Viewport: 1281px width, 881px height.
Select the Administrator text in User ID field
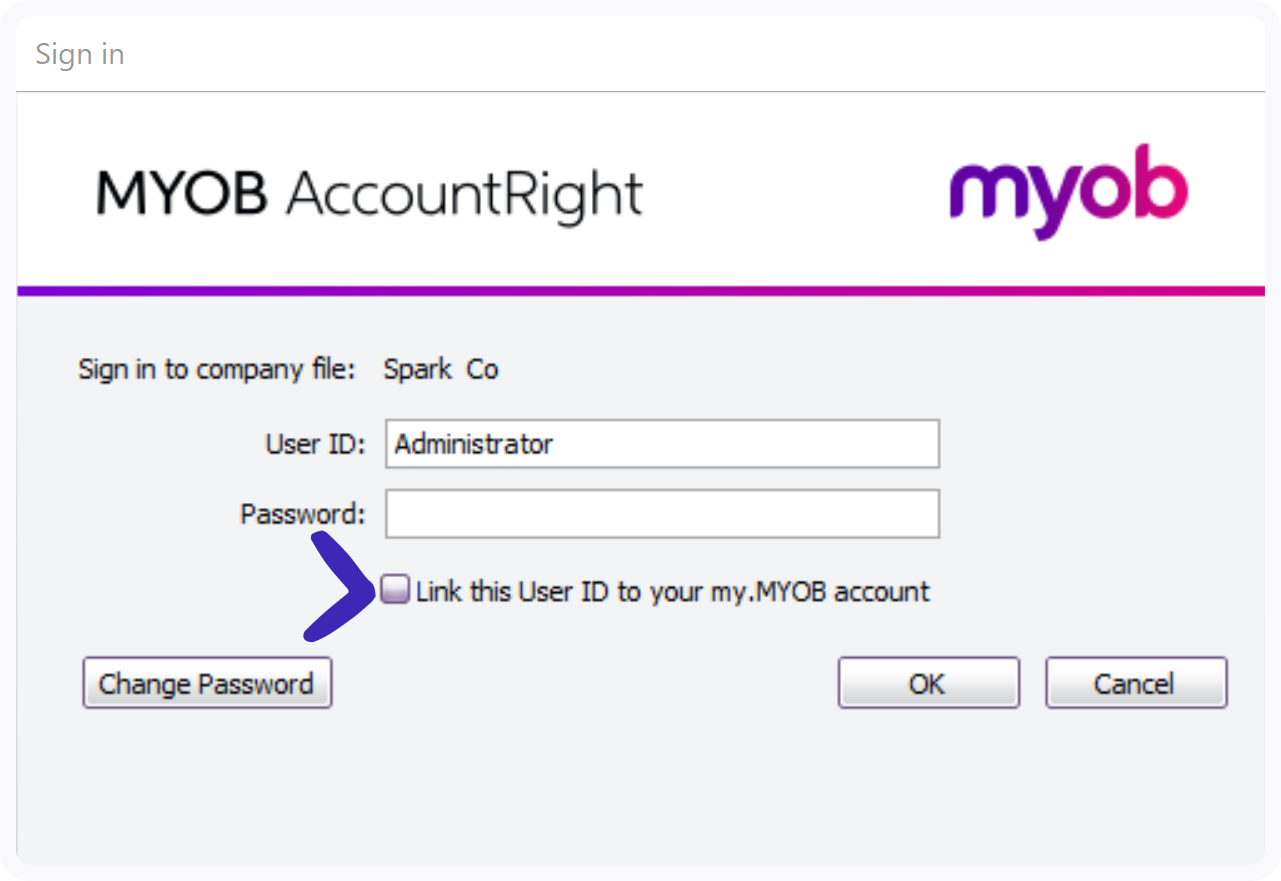(473, 443)
